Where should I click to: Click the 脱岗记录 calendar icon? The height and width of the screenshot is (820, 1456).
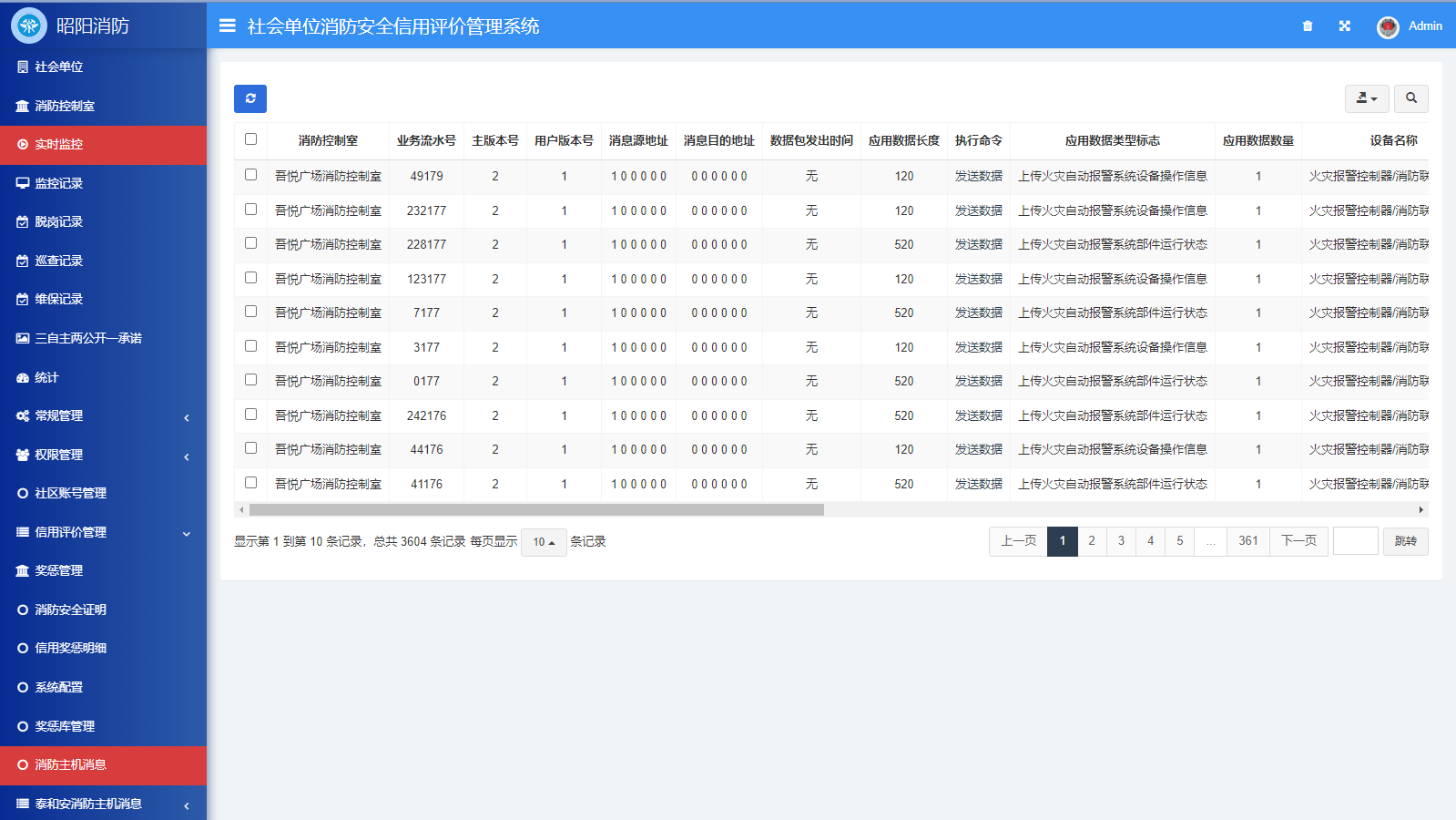coord(23,221)
